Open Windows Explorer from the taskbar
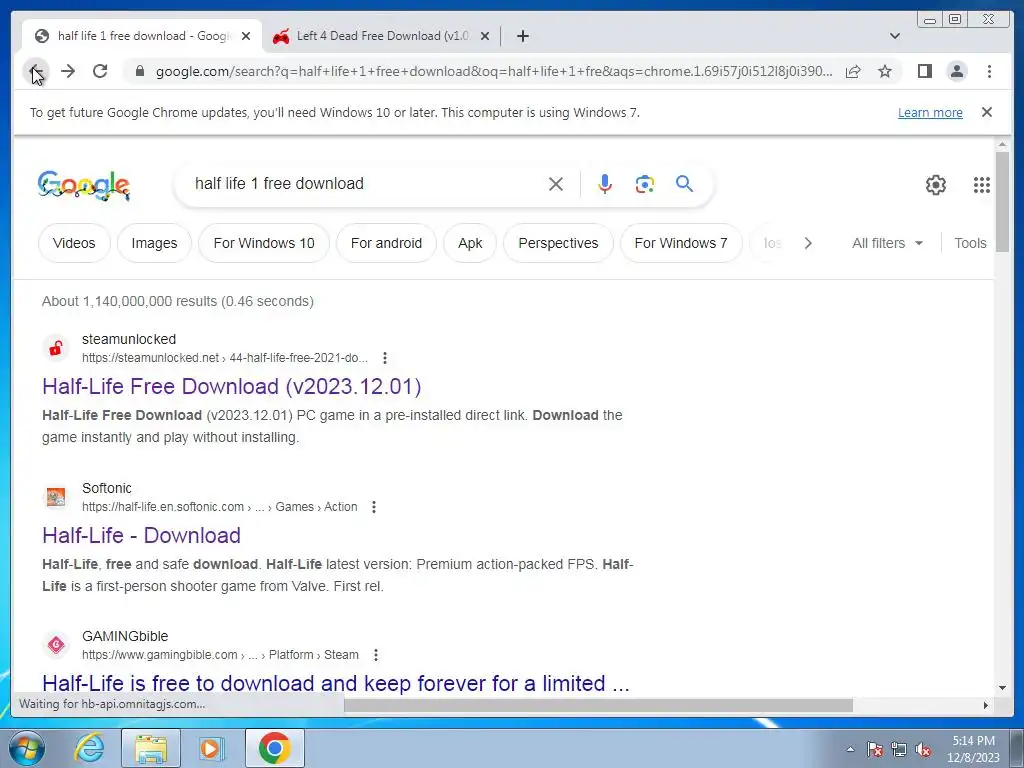The image size is (1024, 768). 150,748
